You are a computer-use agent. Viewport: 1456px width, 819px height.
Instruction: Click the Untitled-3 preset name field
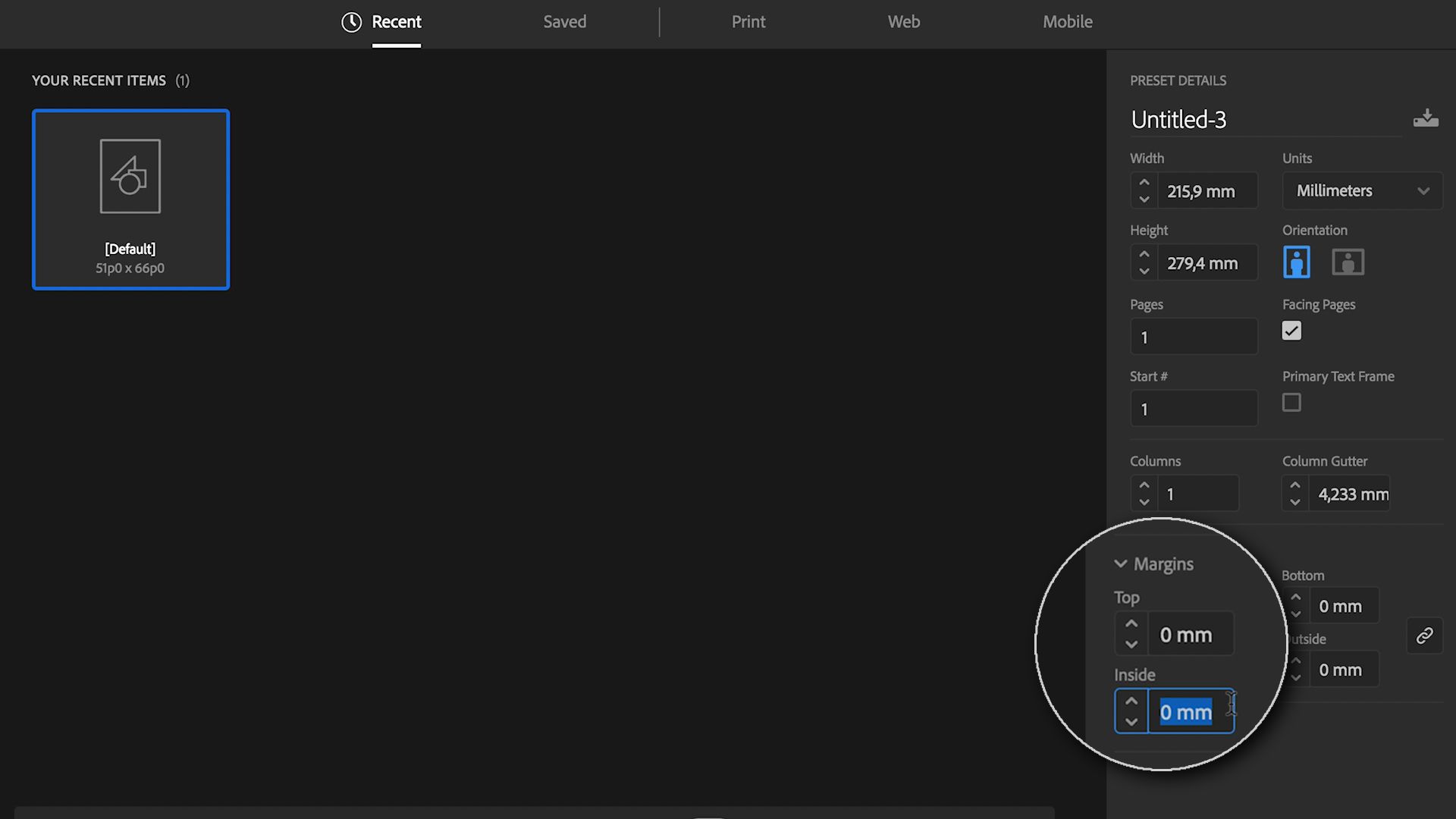click(x=1265, y=120)
